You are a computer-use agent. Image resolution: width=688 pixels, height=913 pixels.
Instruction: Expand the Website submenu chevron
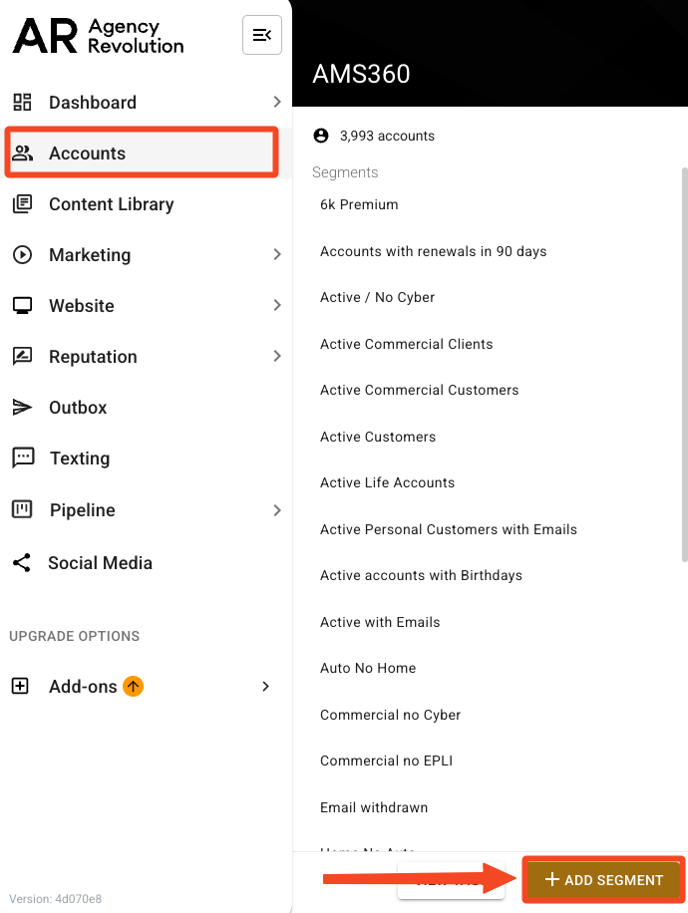(x=277, y=305)
